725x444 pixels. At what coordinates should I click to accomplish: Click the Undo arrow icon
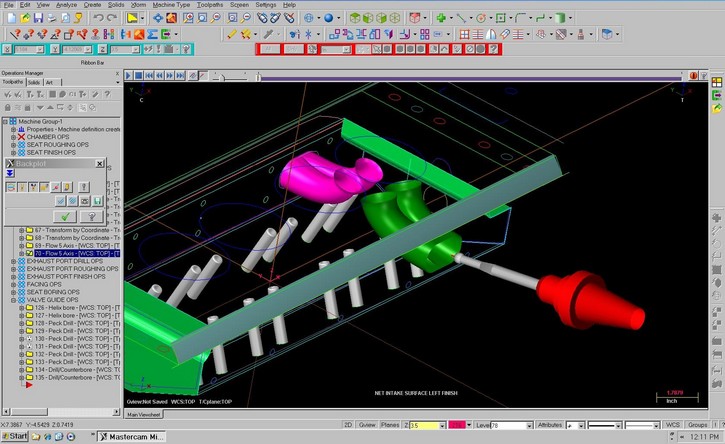98,18
